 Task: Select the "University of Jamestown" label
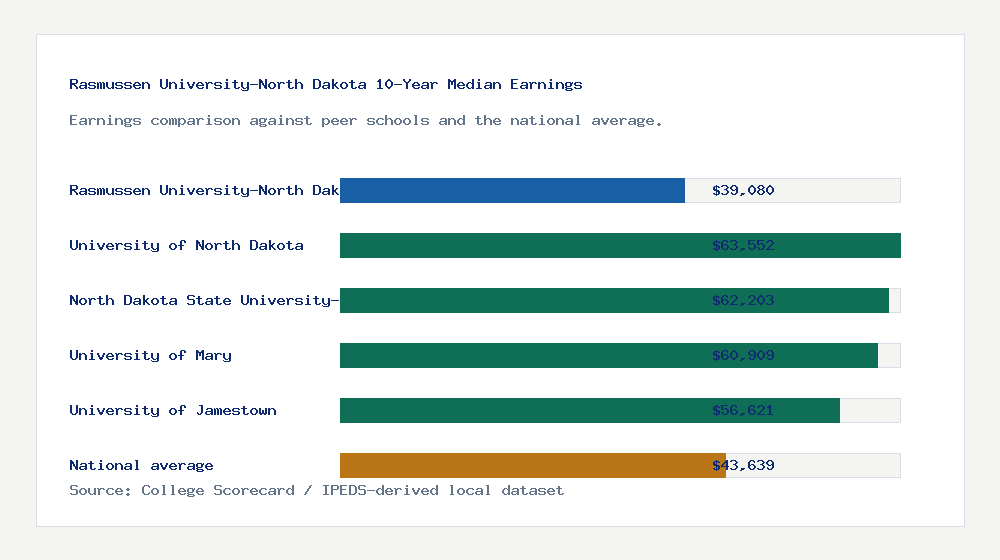[x=173, y=410]
